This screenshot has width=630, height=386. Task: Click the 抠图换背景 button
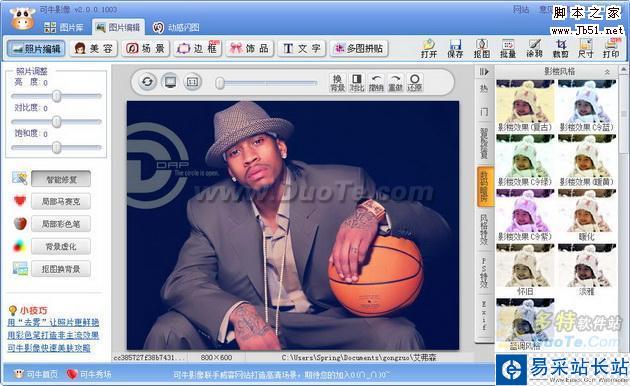coord(61,269)
